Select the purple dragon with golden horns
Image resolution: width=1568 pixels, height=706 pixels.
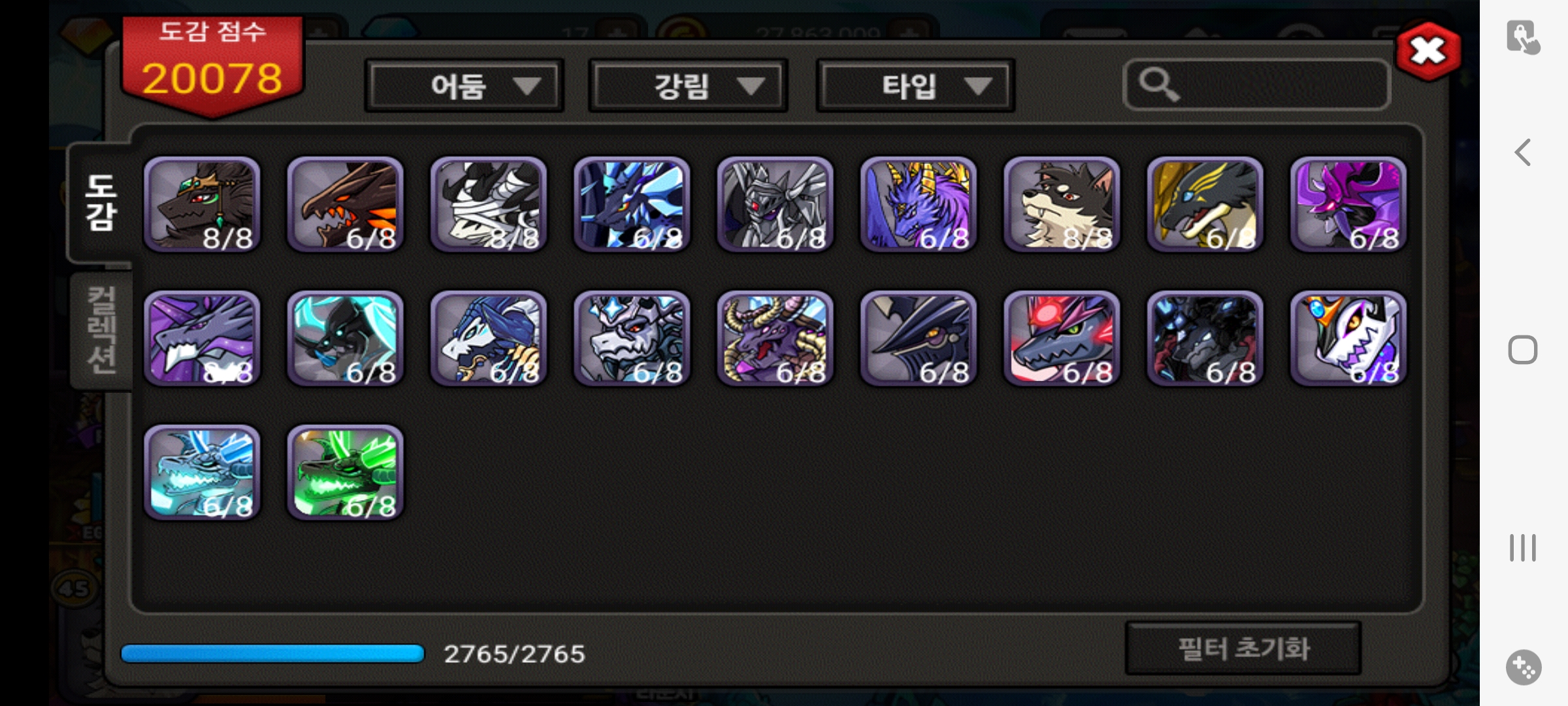pos(919,205)
